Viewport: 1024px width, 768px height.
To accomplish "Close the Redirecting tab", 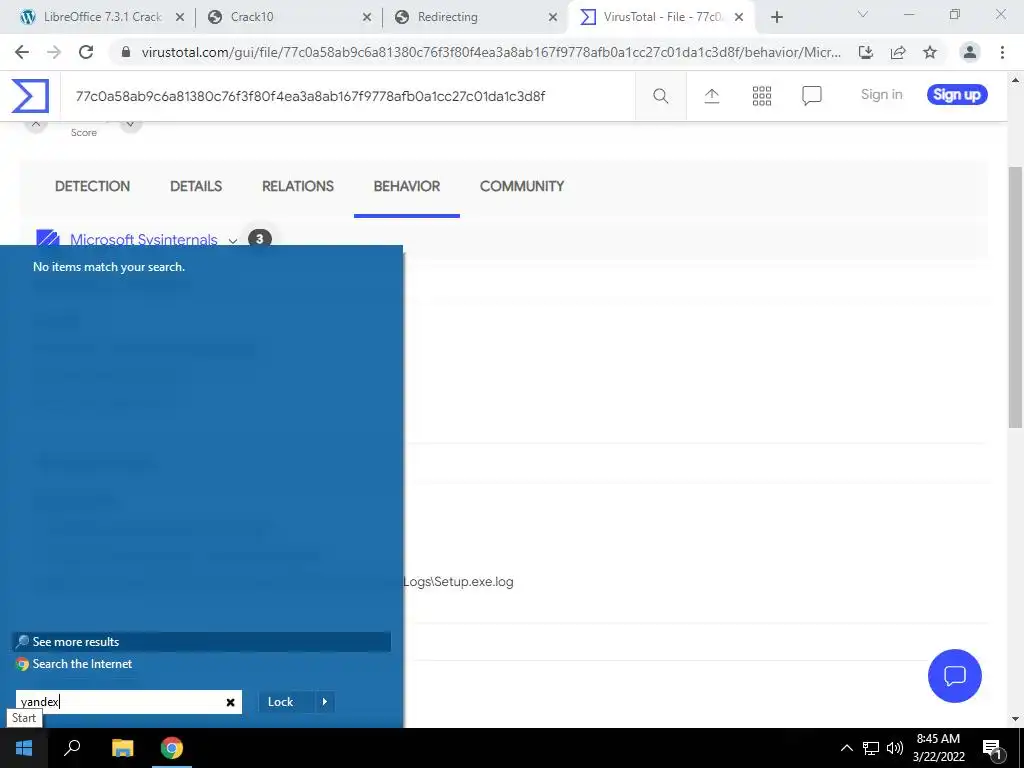I will 553,17.
